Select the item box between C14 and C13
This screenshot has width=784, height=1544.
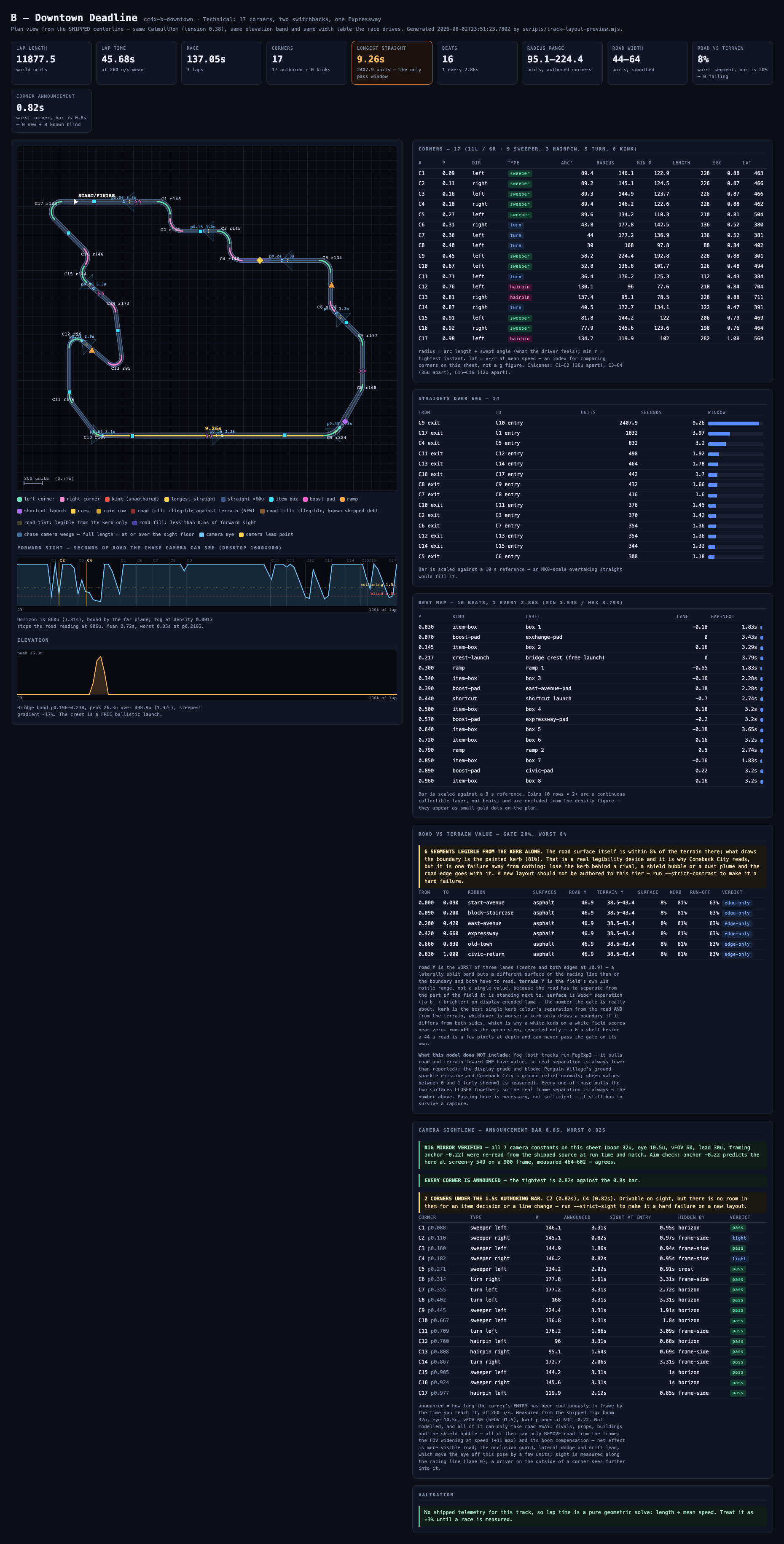point(118,330)
